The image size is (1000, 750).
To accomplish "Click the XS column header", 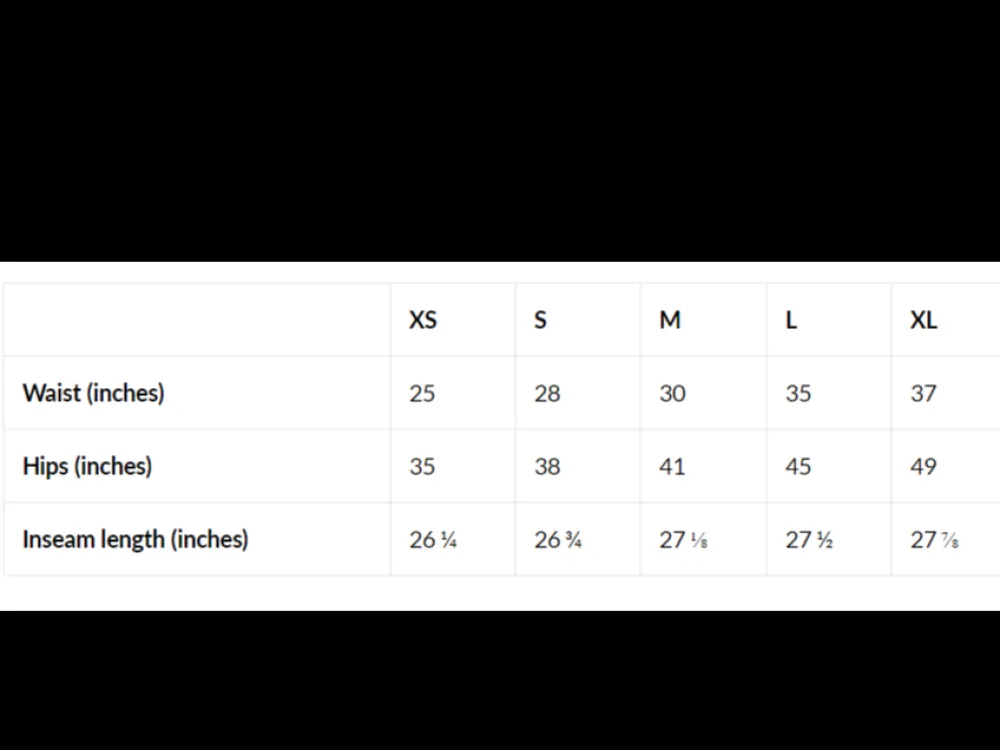I will click(x=423, y=320).
